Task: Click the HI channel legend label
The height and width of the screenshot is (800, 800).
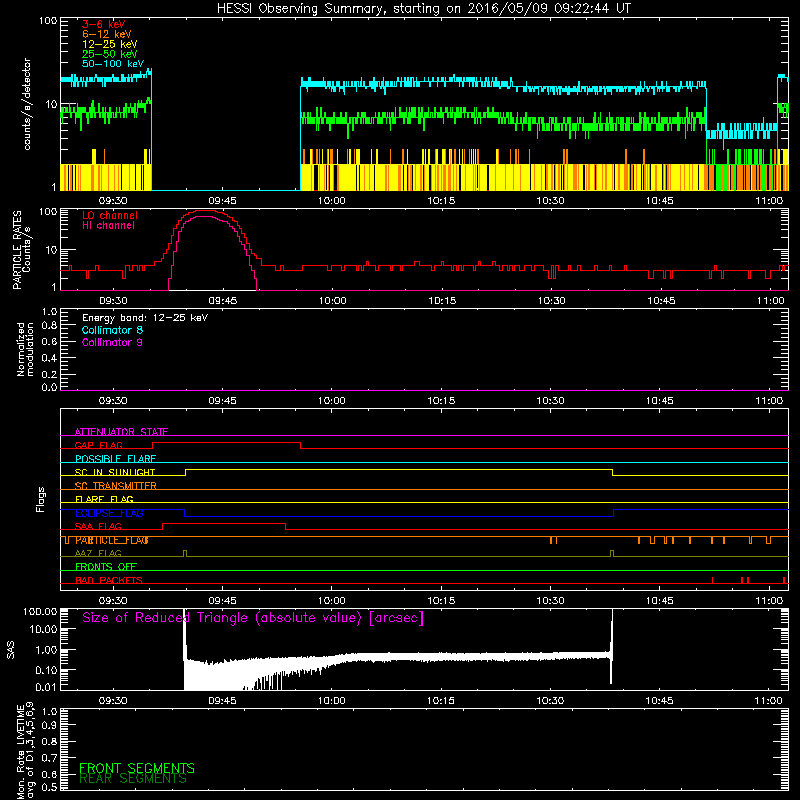Action: tap(108, 226)
